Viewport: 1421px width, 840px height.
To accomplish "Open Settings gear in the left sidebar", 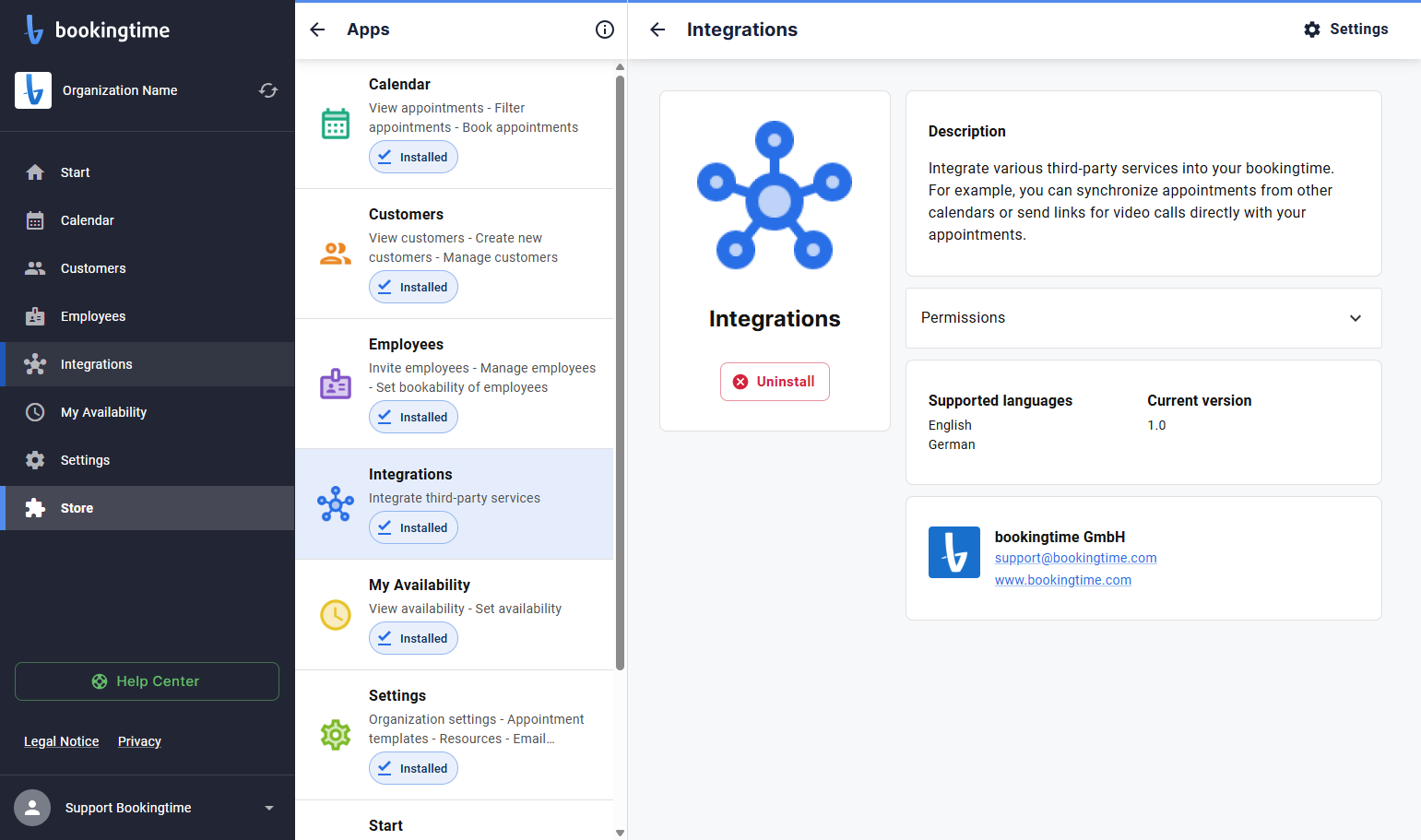I will 35,460.
